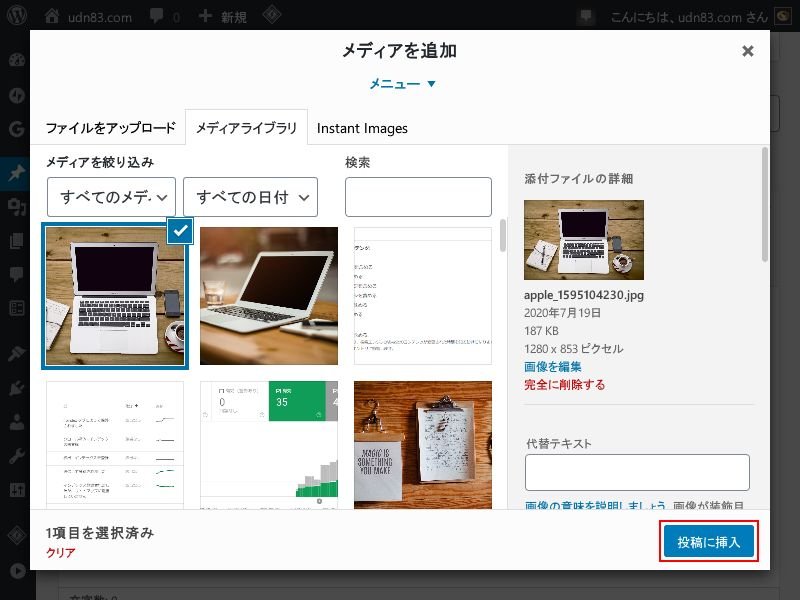Click the user avatar in admin bar
Viewport: 800px width, 600px height.
783,16
